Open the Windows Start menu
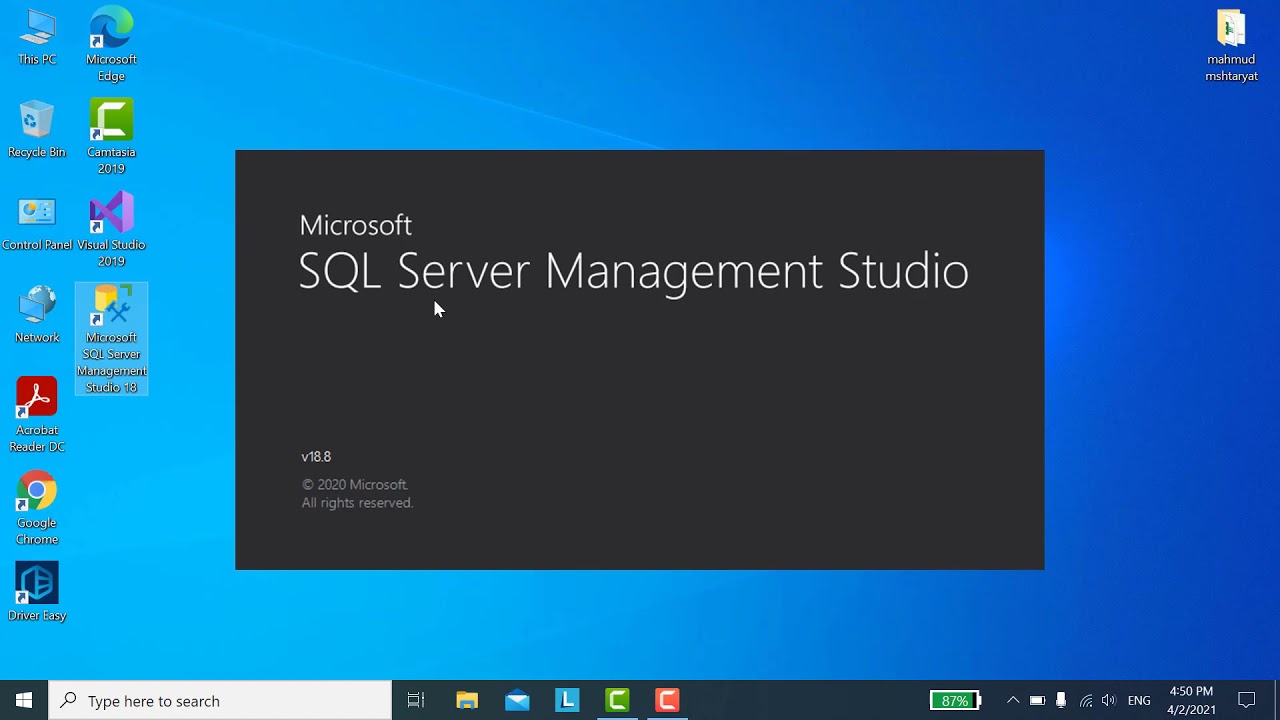The image size is (1280, 720). (24, 700)
